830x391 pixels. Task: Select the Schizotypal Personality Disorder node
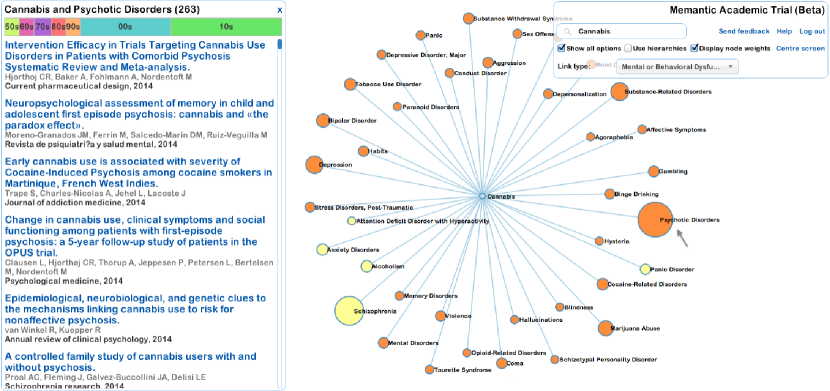coord(555,359)
